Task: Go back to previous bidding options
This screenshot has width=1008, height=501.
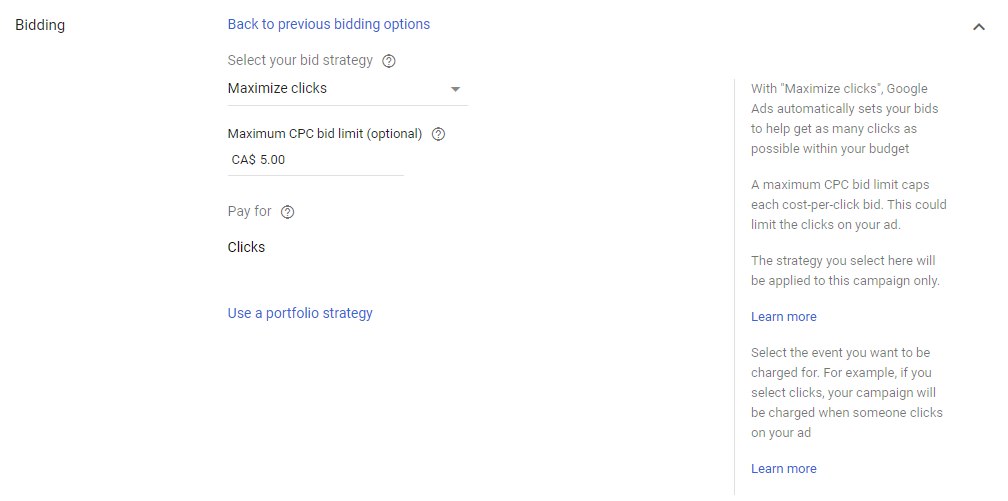Action: (329, 24)
